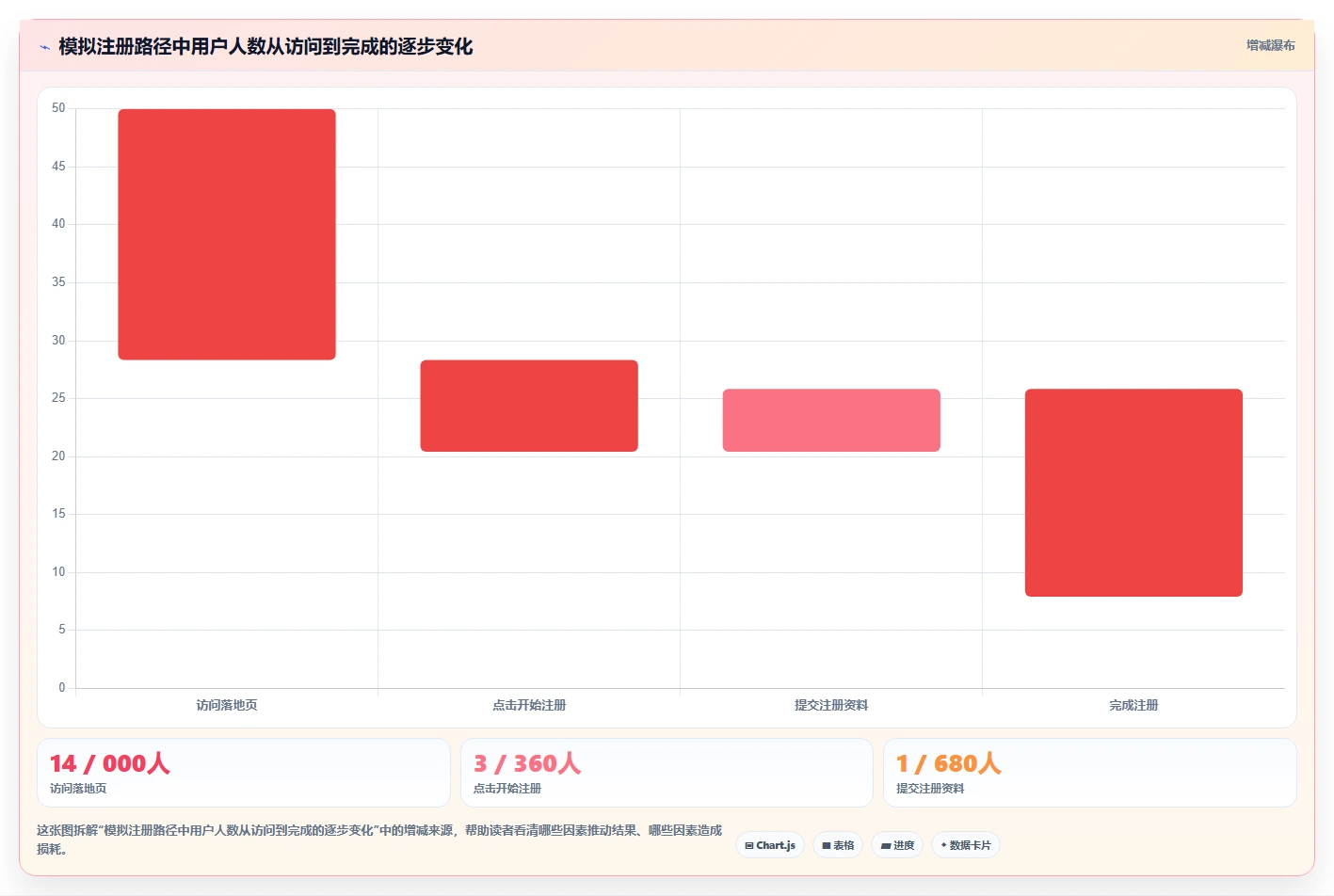Image resolution: width=1334 pixels, height=896 pixels.
Task: Select the 14 / 000人 data card
Action: [244, 773]
